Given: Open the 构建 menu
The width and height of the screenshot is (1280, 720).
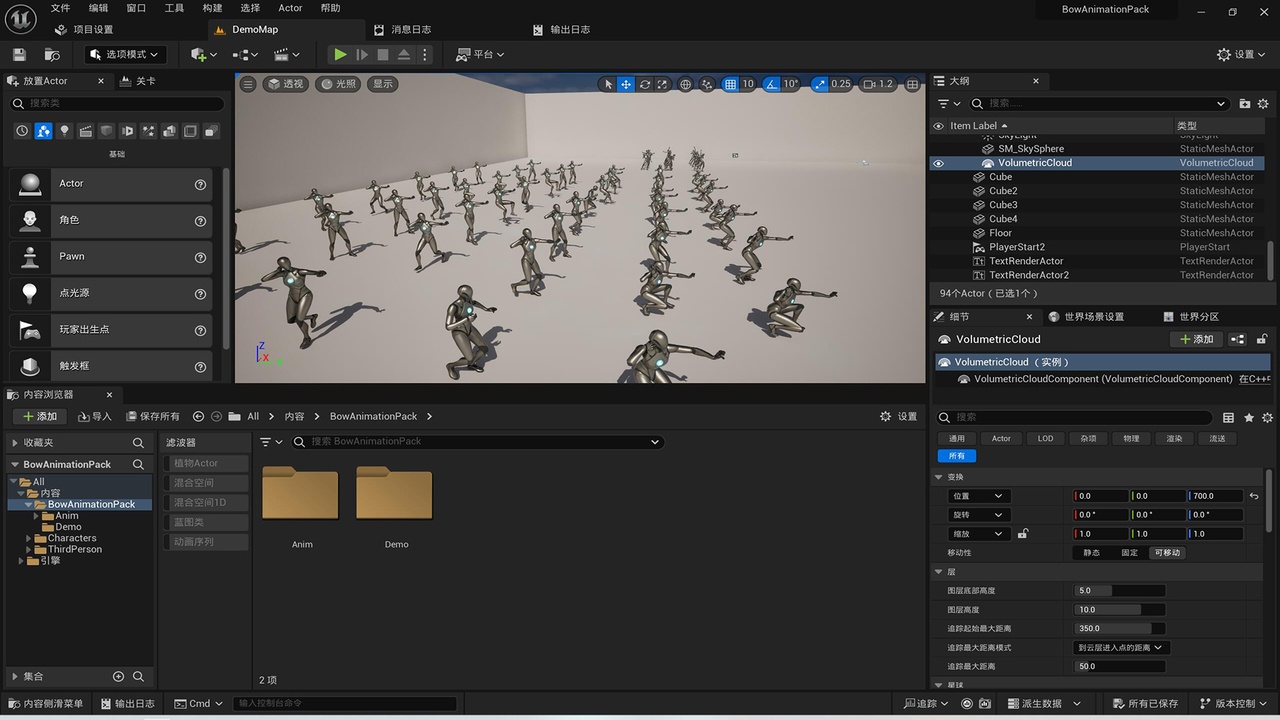Looking at the screenshot, I should coord(212,8).
